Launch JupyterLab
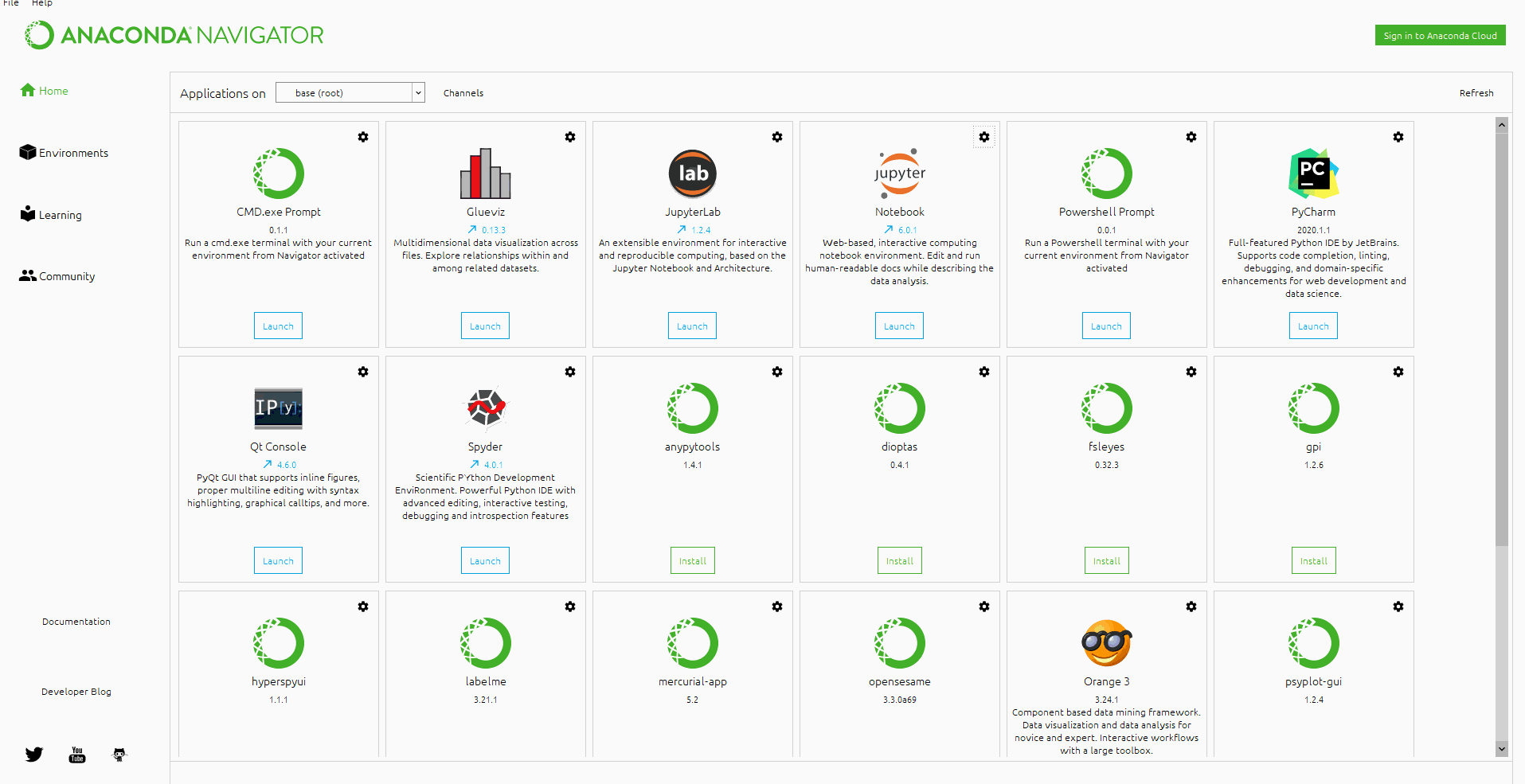The image size is (1525, 784). pyautogui.click(x=693, y=326)
